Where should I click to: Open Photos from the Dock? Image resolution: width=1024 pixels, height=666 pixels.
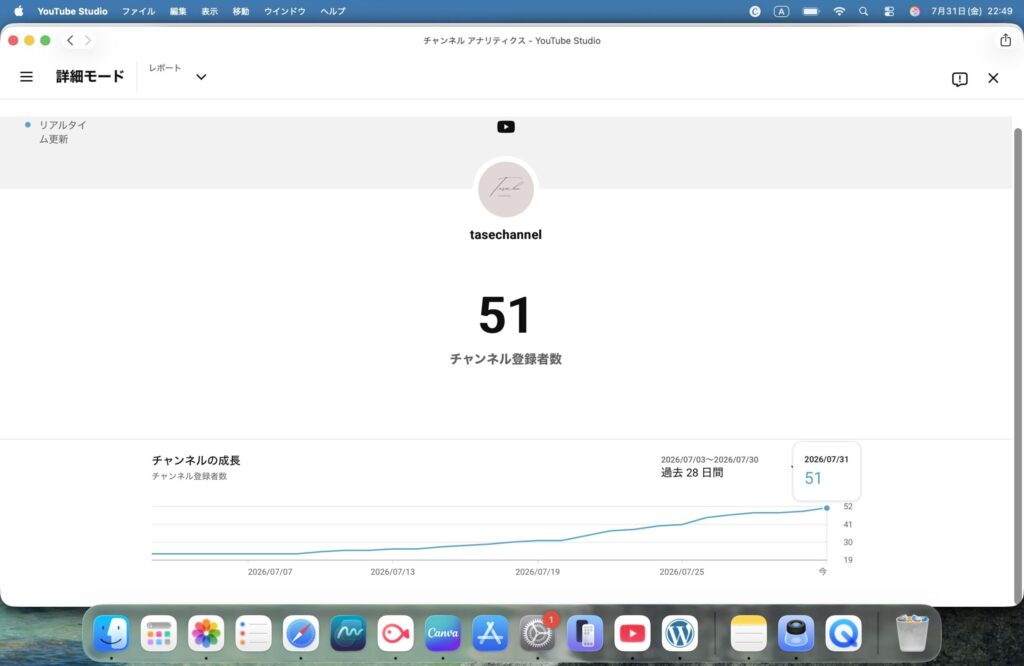coord(206,633)
